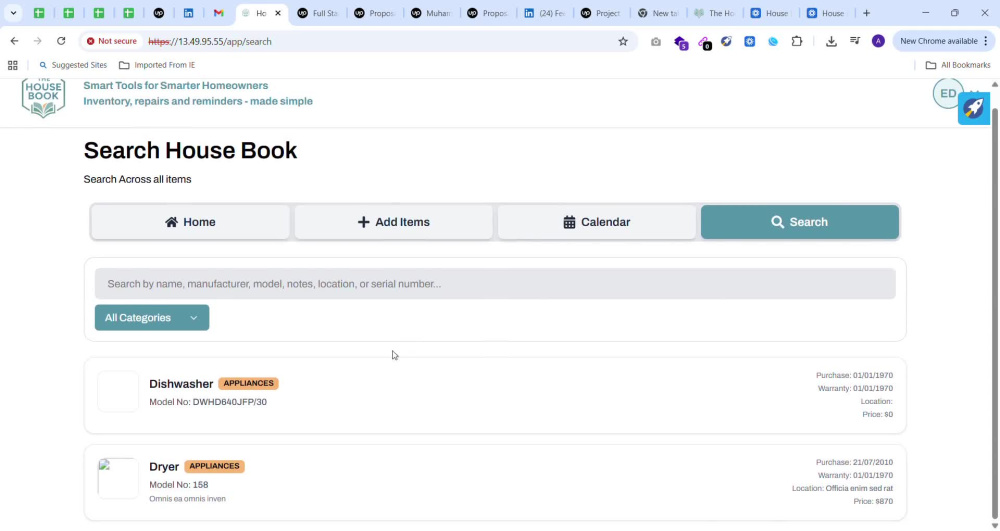Focus the search by name input field
1000x531 pixels.
[495, 284]
